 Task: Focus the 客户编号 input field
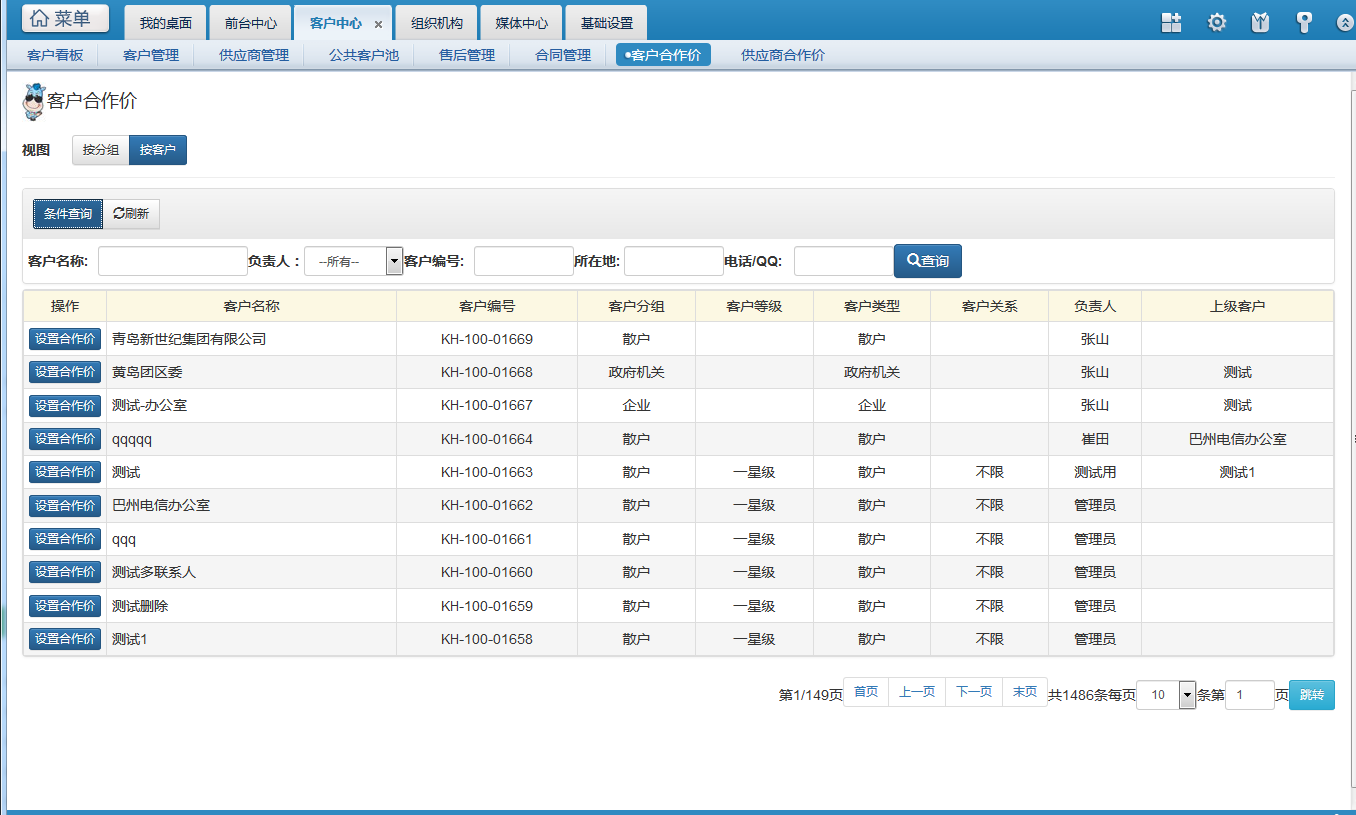(x=524, y=261)
